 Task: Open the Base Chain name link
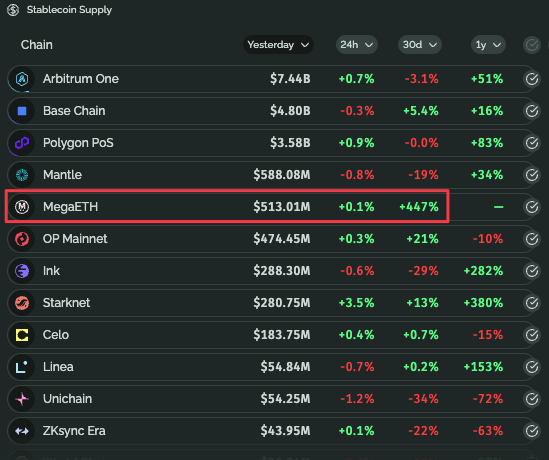pyautogui.click(x=74, y=111)
